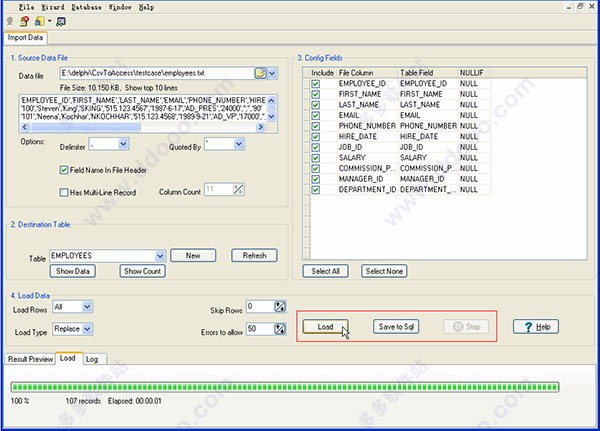Click the Show Count button
This screenshot has height=431, width=600.
(142, 271)
